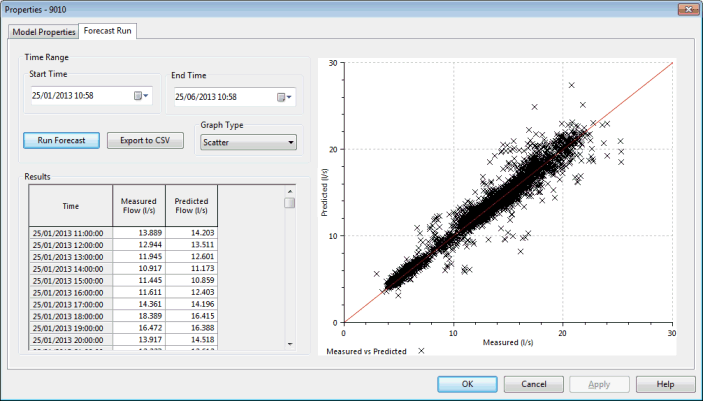This screenshot has height=401, width=703.
Task: Click the Run Forecast button
Action: (x=61, y=140)
